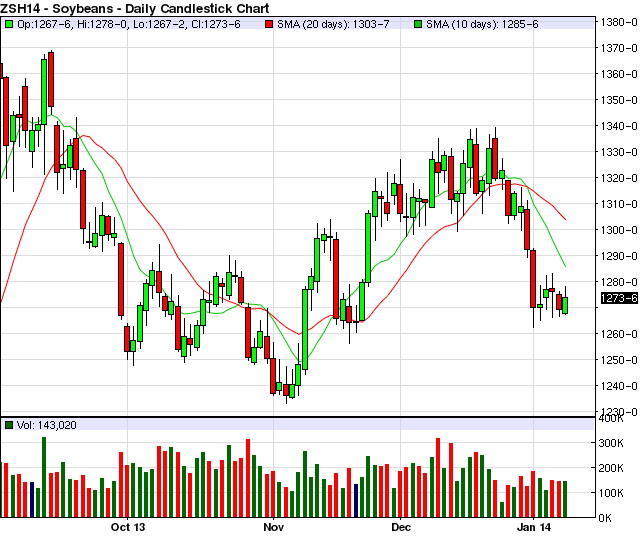Click the 1340-0 price axis label
This screenshot has height=536, width=640.
tap(619, 126)
